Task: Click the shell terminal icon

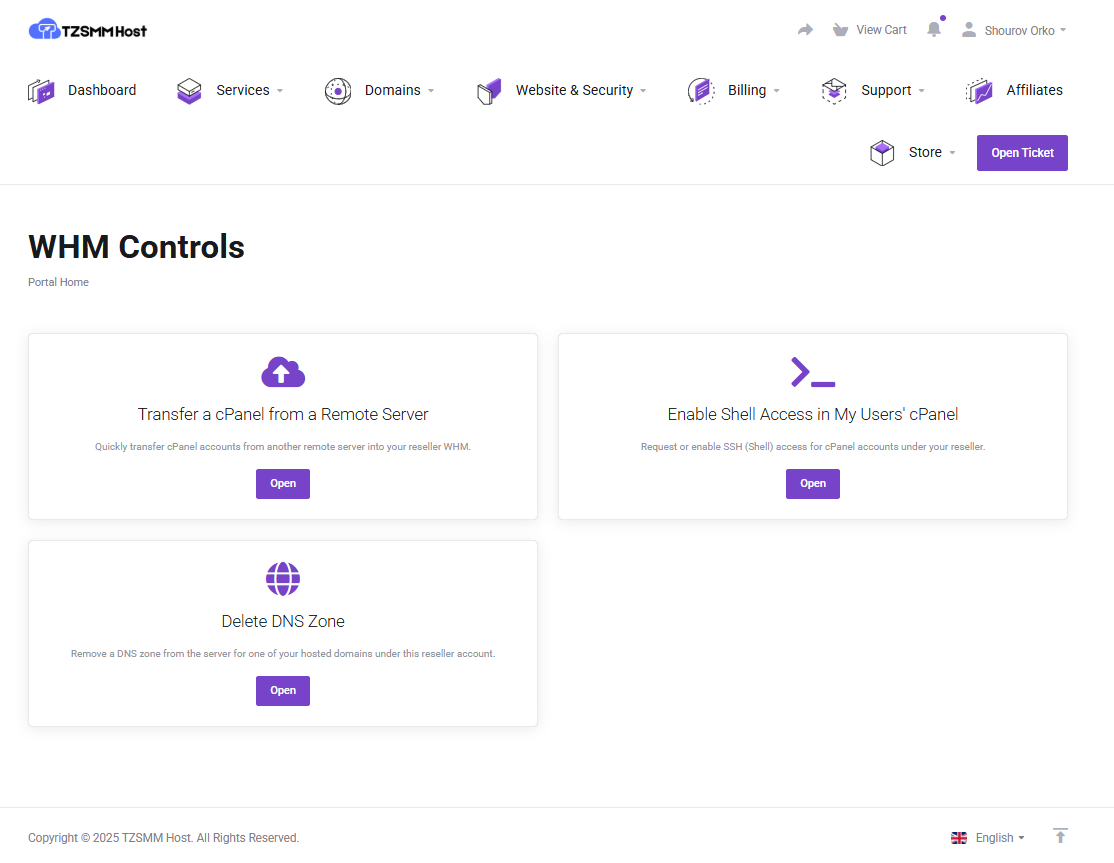Action: point(812,371)
